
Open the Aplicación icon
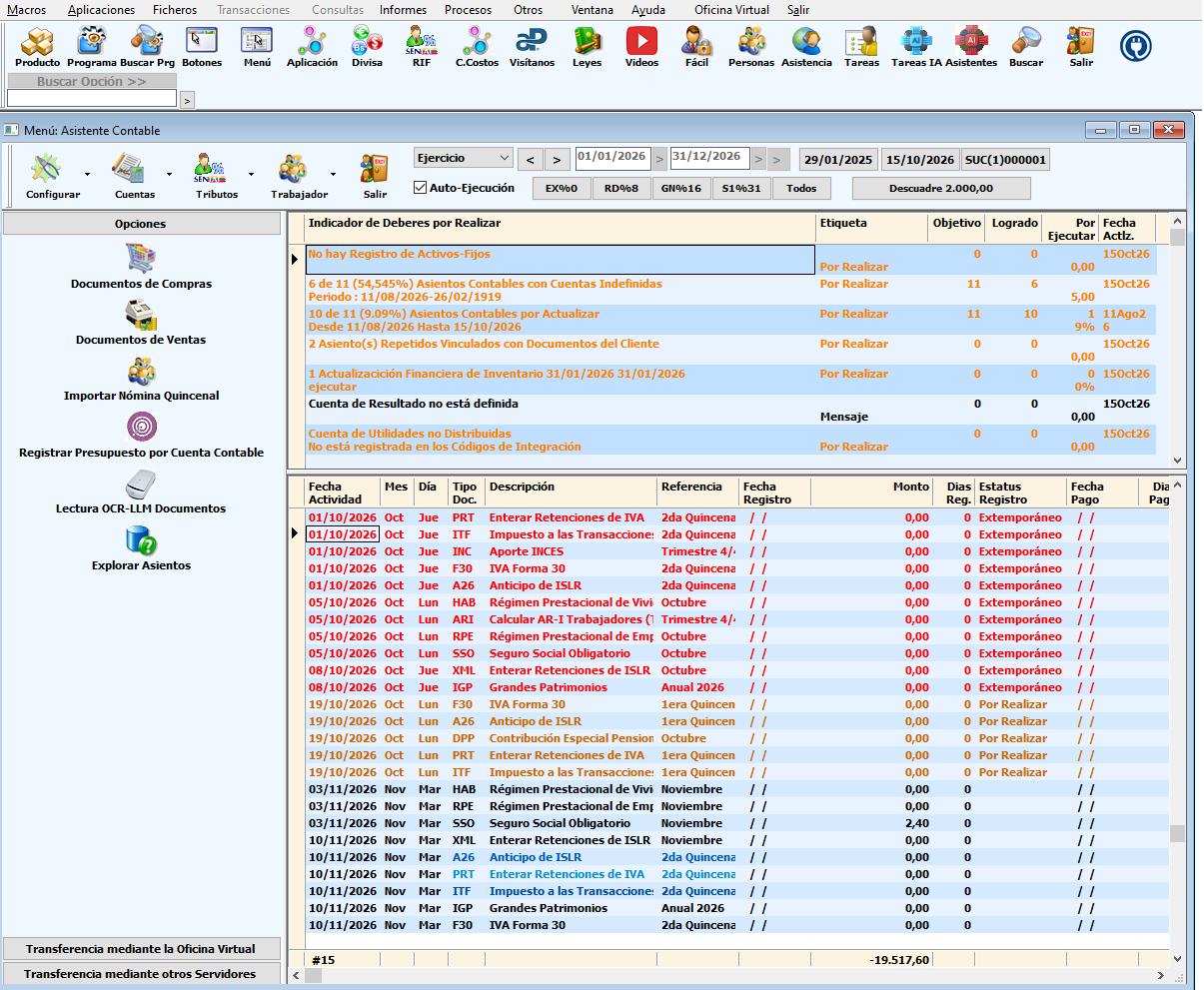pos(312,47)
